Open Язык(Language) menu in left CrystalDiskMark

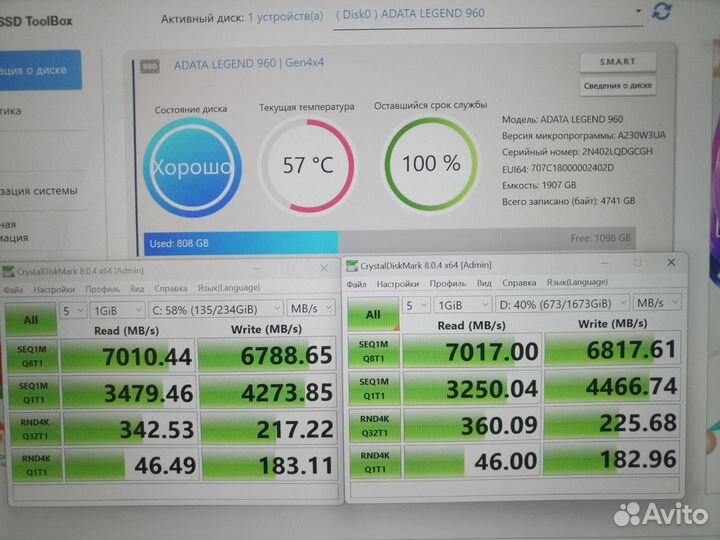229,287
